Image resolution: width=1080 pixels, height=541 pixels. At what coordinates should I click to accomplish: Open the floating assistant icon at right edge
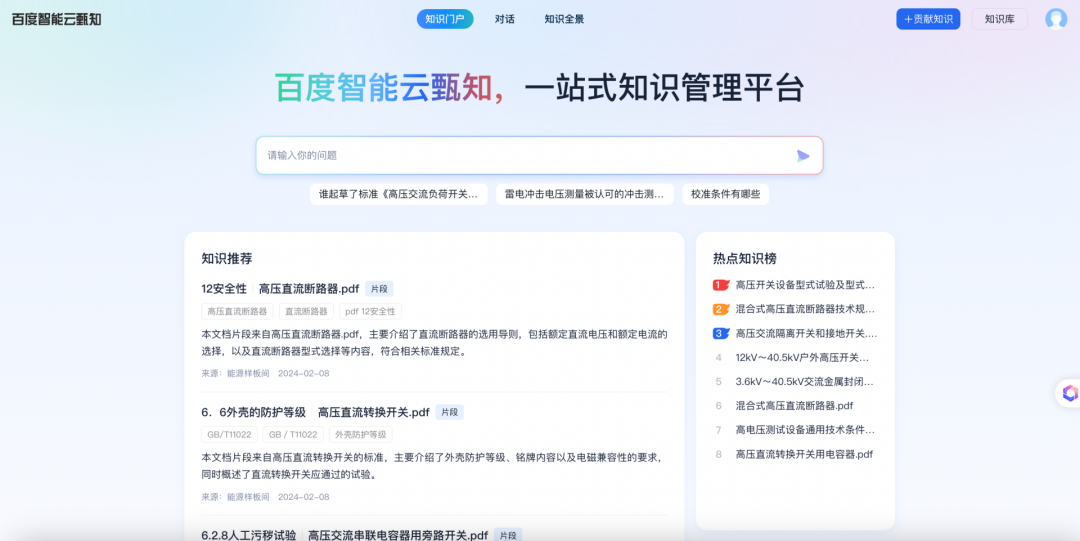pyautogui.click(x=1070, y=394)
